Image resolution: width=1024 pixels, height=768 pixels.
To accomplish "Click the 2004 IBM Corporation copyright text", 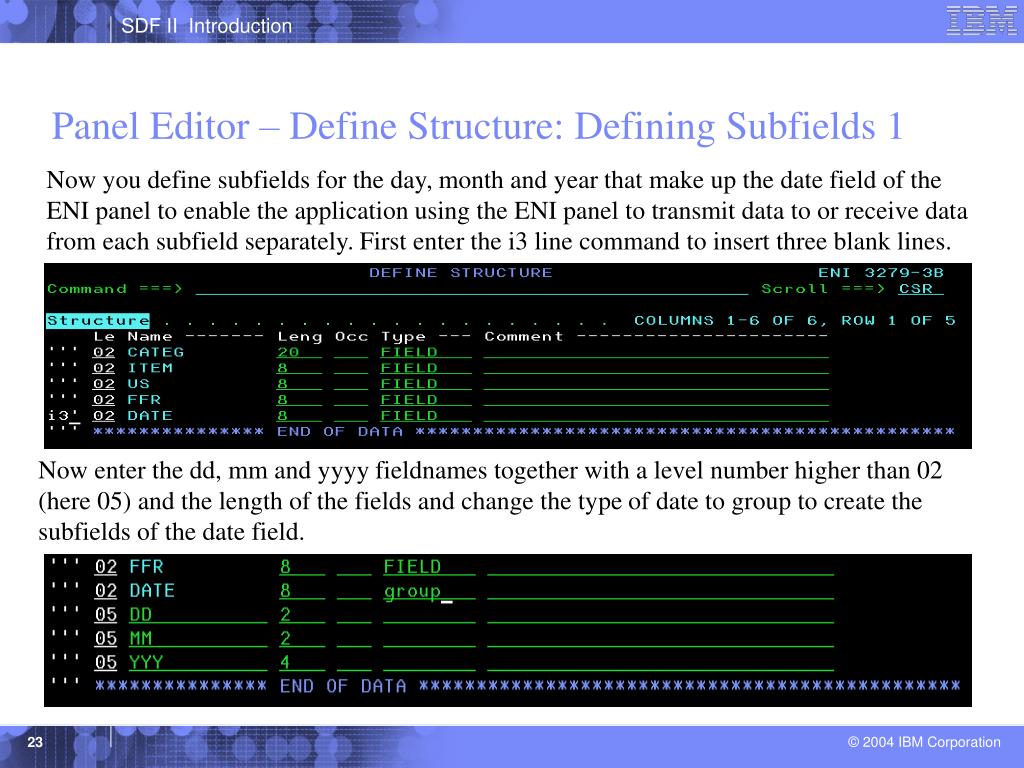I will tap(924, 742).
